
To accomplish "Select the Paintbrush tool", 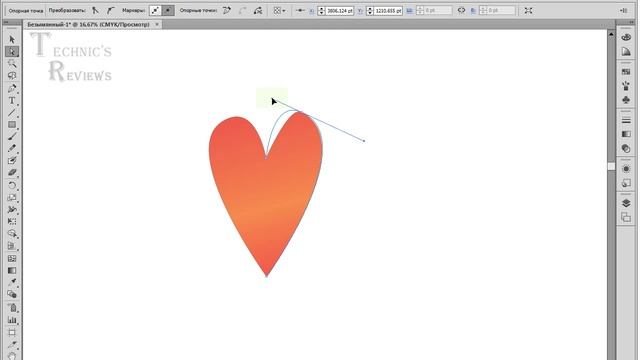I will click(x=12, y=136).
